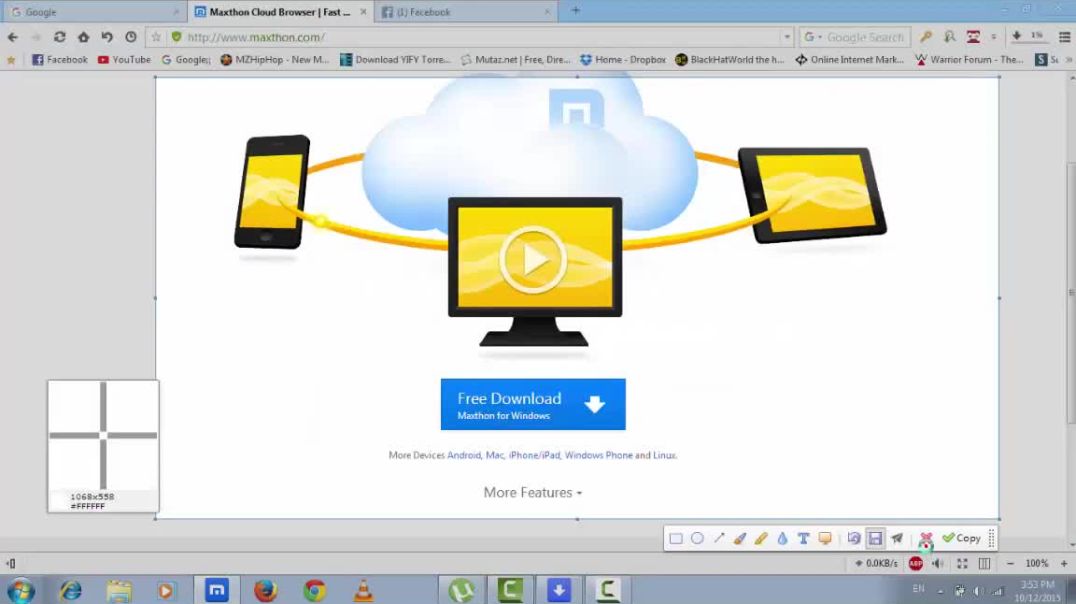Cancel the screen capture with the red X
This screenshot has width=1076, height=604.
[x=926, y=539]
